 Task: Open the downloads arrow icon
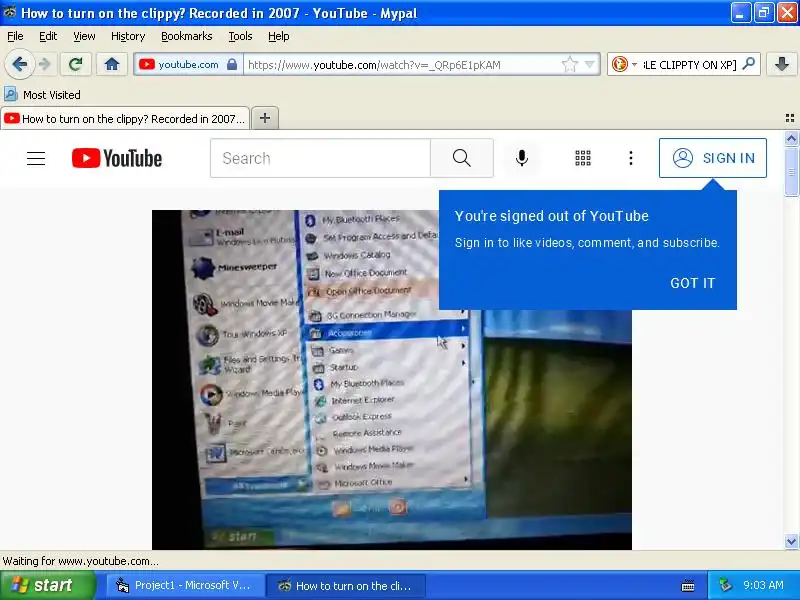(781, 64)
